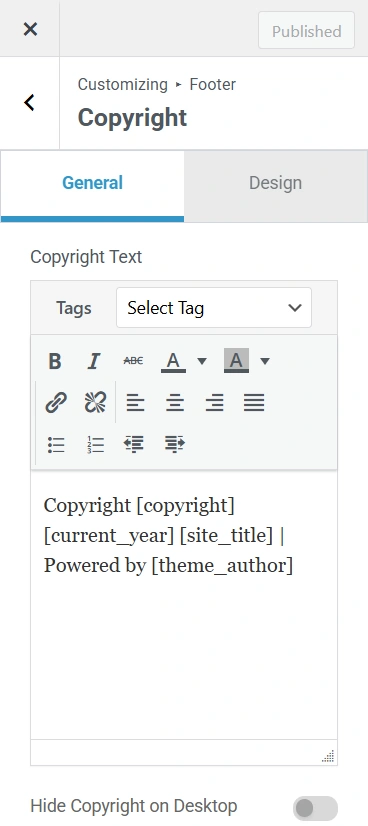
Task: Open text color picker dropdown arrow
Action: pyautogui.click(x=202, y=361)
